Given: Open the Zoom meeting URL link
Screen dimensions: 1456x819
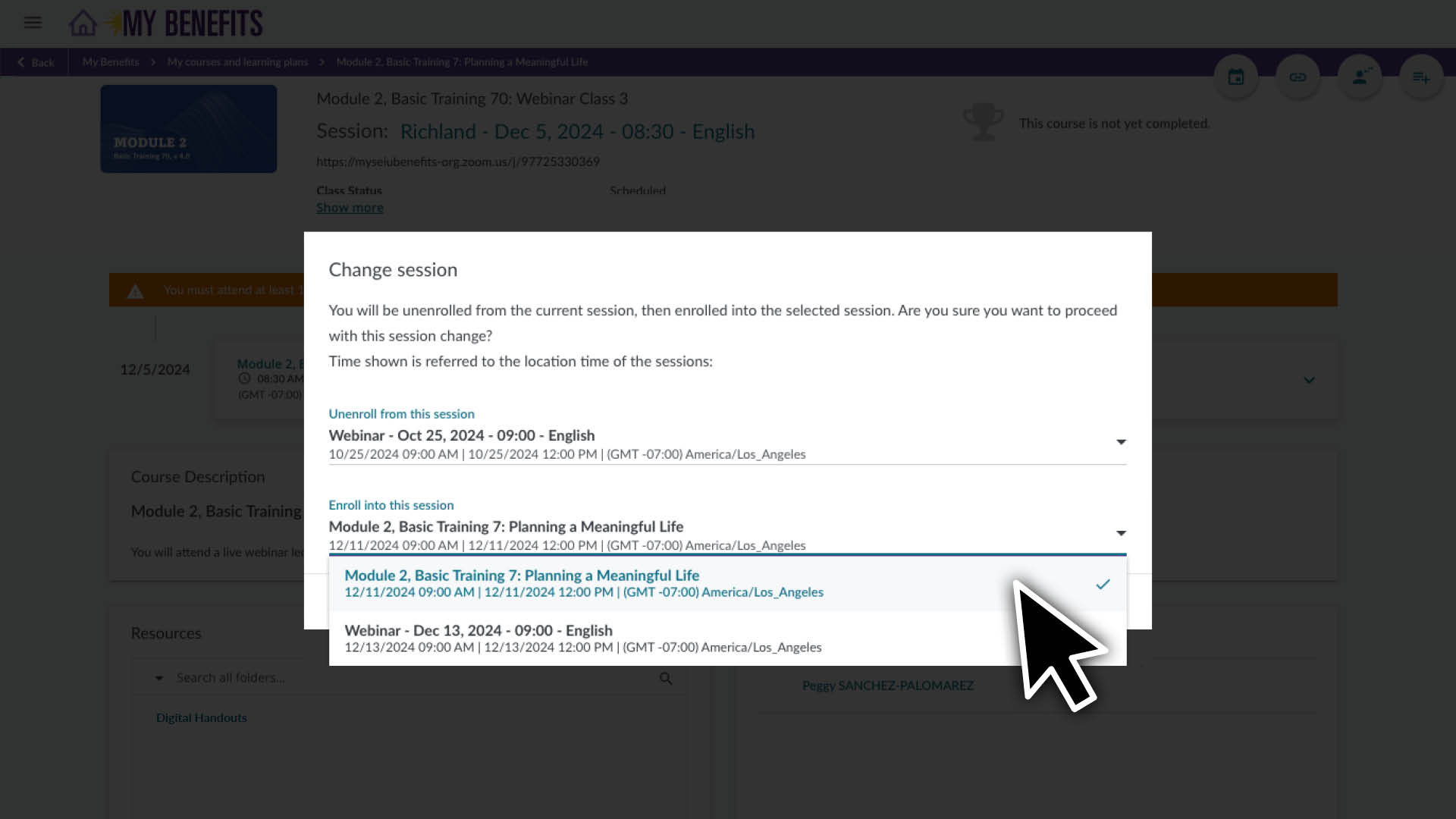Looking at the screenshot, I should point(458,162).
